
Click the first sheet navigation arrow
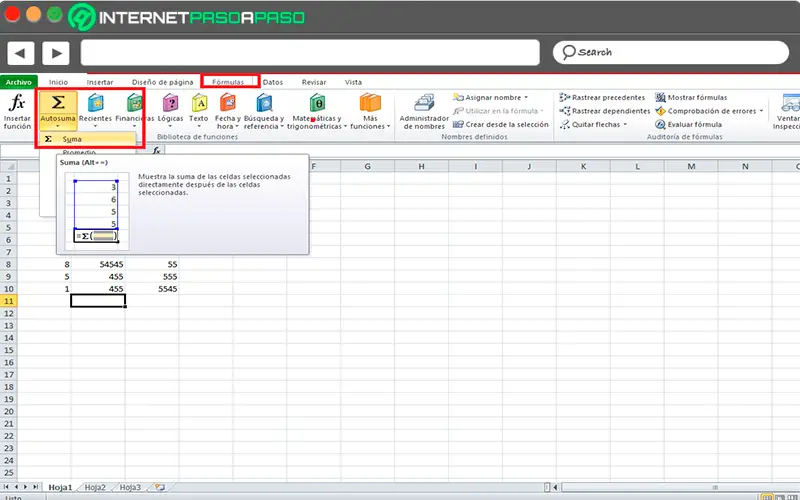[x=7, y=487]
